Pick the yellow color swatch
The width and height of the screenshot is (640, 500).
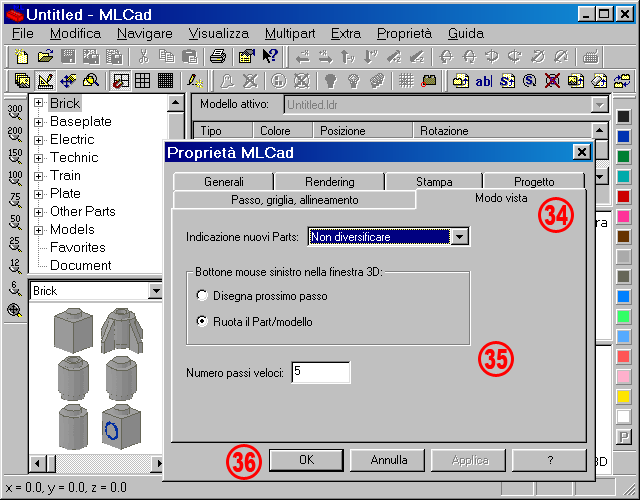point(623,396)
